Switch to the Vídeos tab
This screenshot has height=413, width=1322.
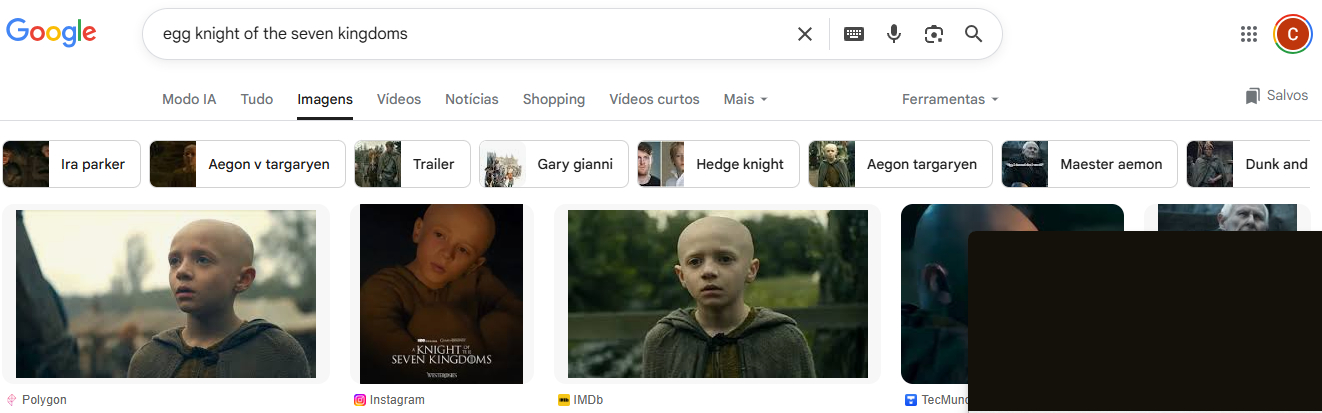(398, 99)
